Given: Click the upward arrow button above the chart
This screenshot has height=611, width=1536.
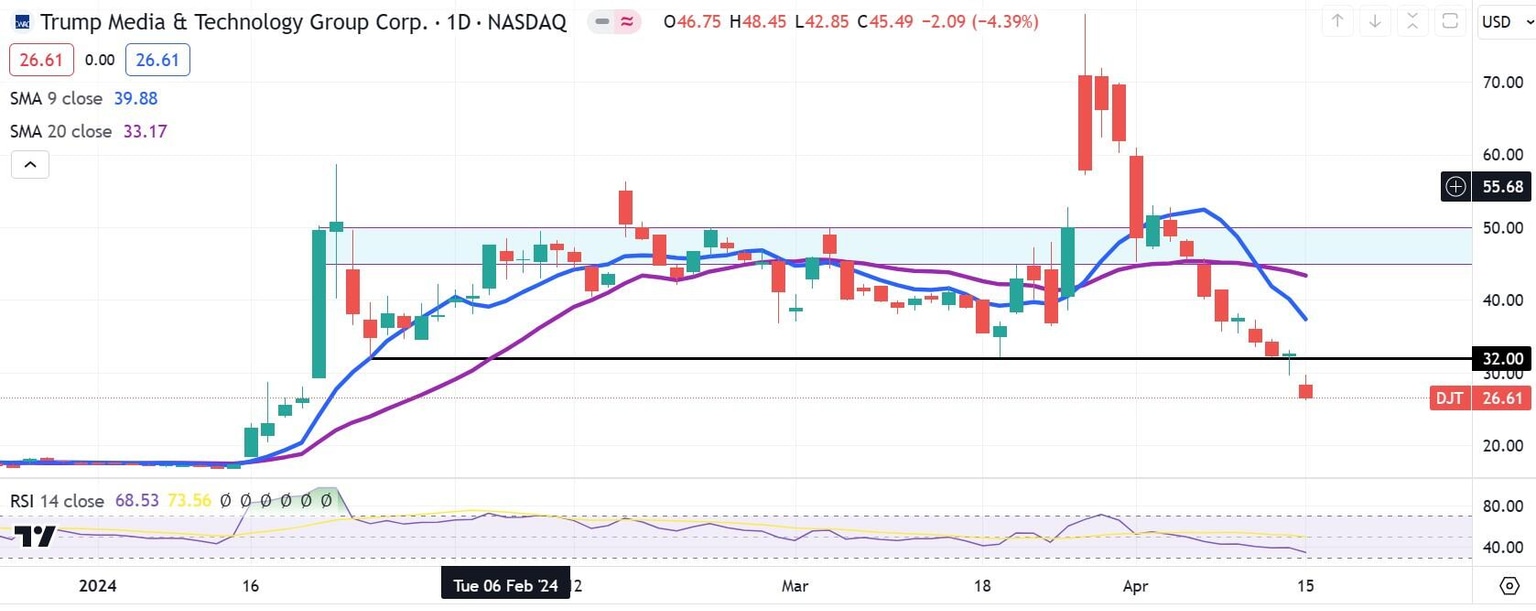Looking at the screenshot, I should click(x=1339, y=21).
